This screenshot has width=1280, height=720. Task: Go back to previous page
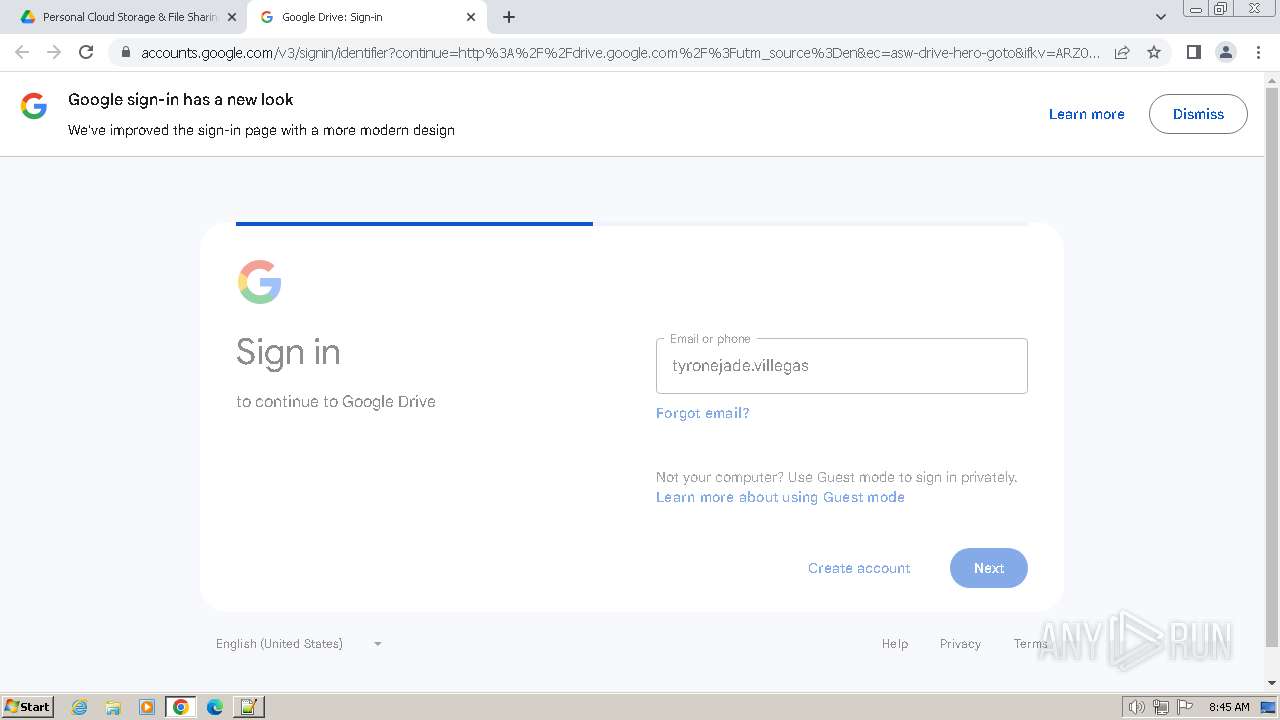pos(22,52)
